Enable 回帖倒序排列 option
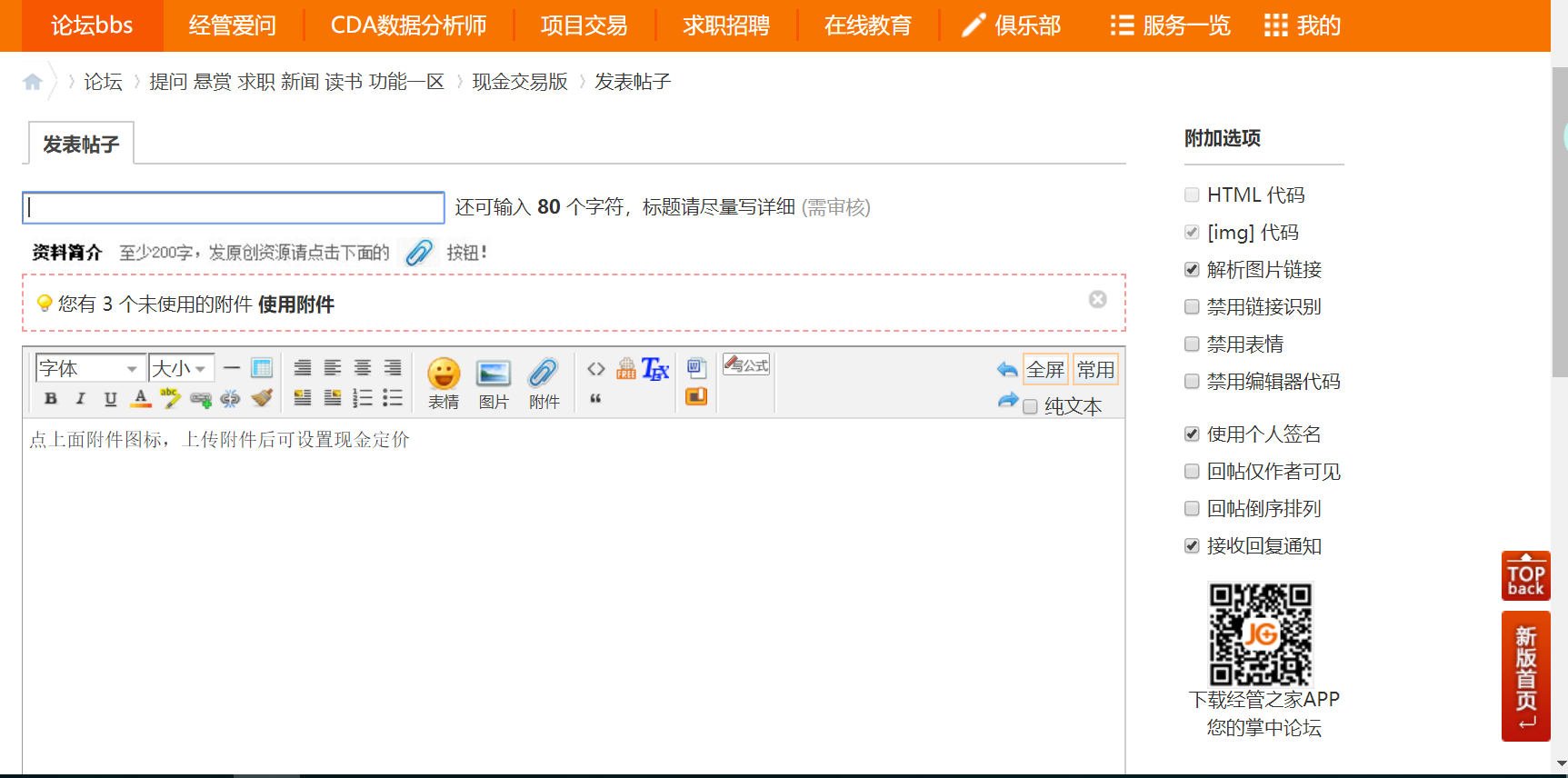This screenshot has height=778, width=1568. (1192, 509)
